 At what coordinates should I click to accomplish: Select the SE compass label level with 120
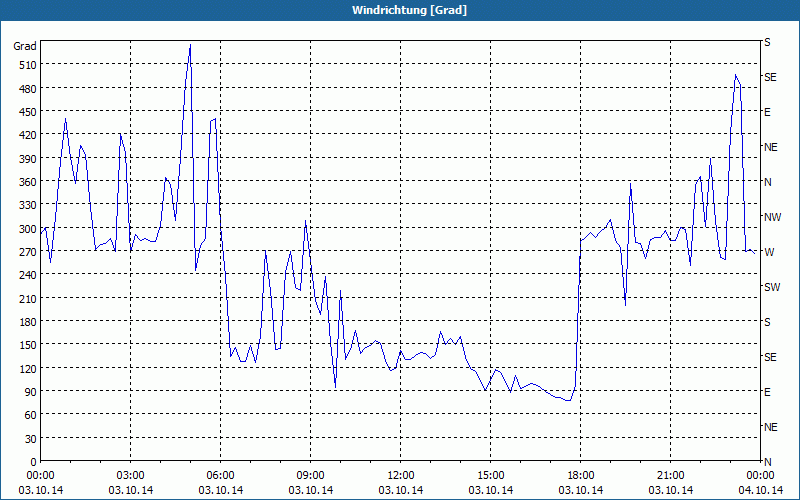click(770, 357)
